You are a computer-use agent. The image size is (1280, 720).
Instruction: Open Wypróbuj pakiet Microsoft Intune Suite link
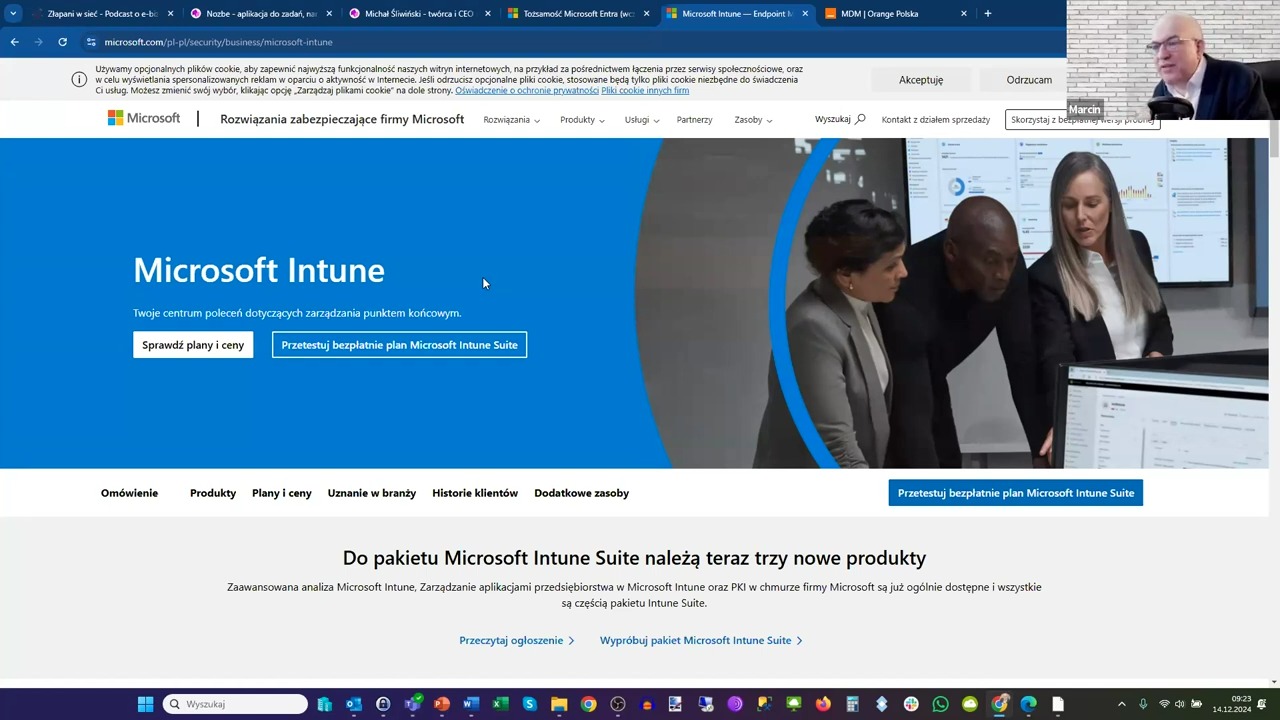(701, 640)
